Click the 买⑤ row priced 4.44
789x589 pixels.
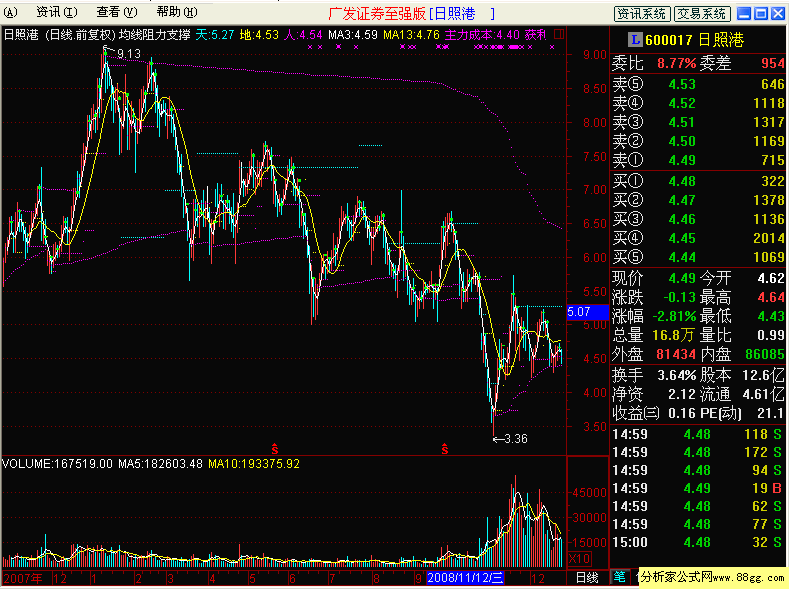coord(698,258)
